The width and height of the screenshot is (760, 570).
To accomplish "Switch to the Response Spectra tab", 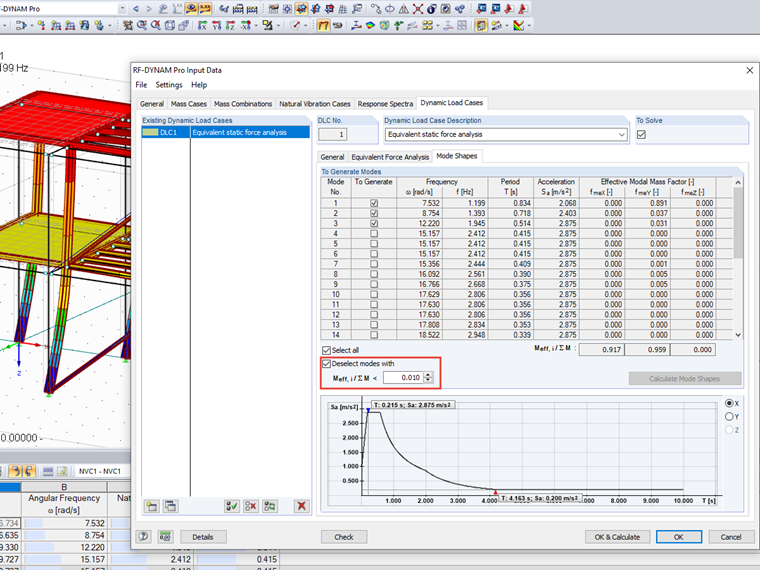I will coord(385,103).
